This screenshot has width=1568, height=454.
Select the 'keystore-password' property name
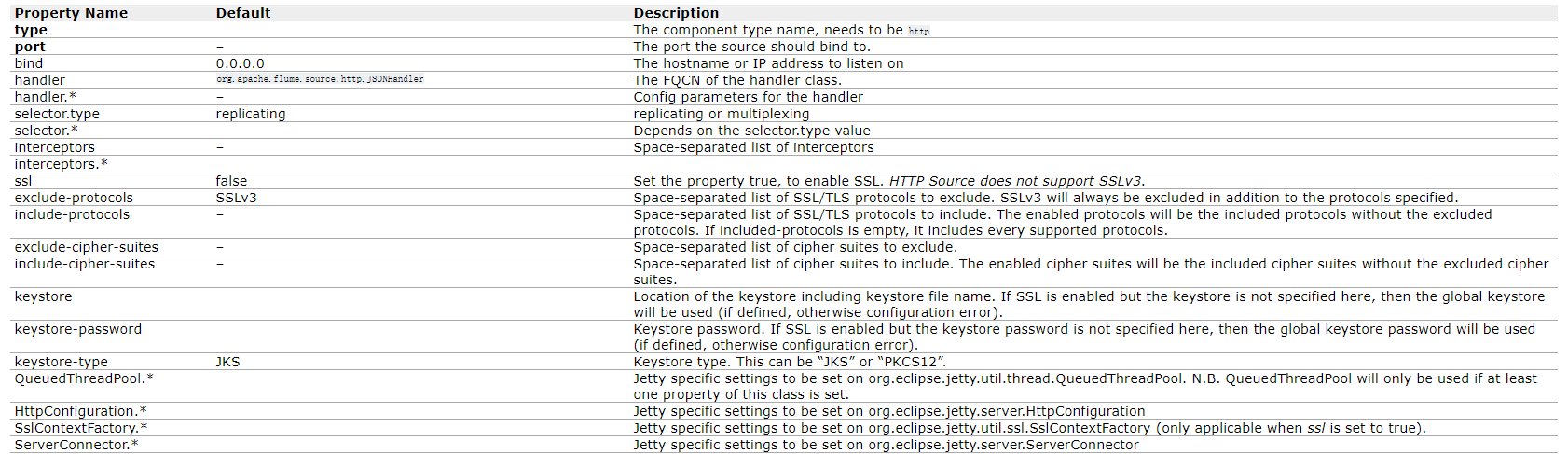[x=78, y=329]
